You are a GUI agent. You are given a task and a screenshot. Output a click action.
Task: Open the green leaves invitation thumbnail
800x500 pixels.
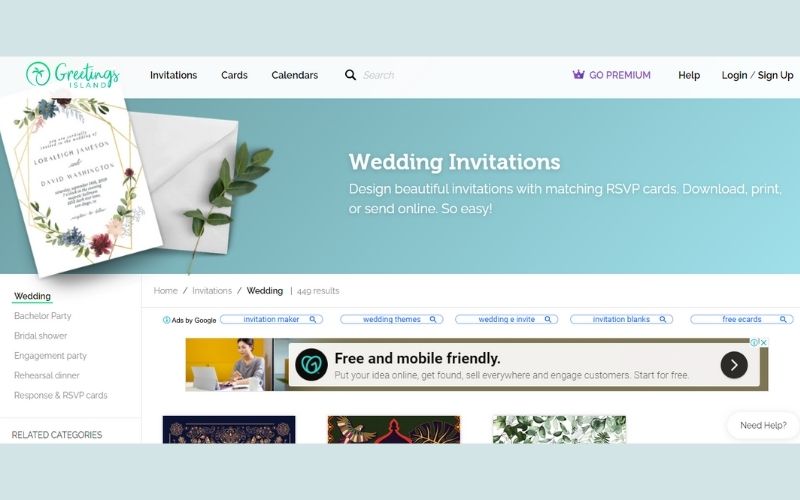(559, 430)
